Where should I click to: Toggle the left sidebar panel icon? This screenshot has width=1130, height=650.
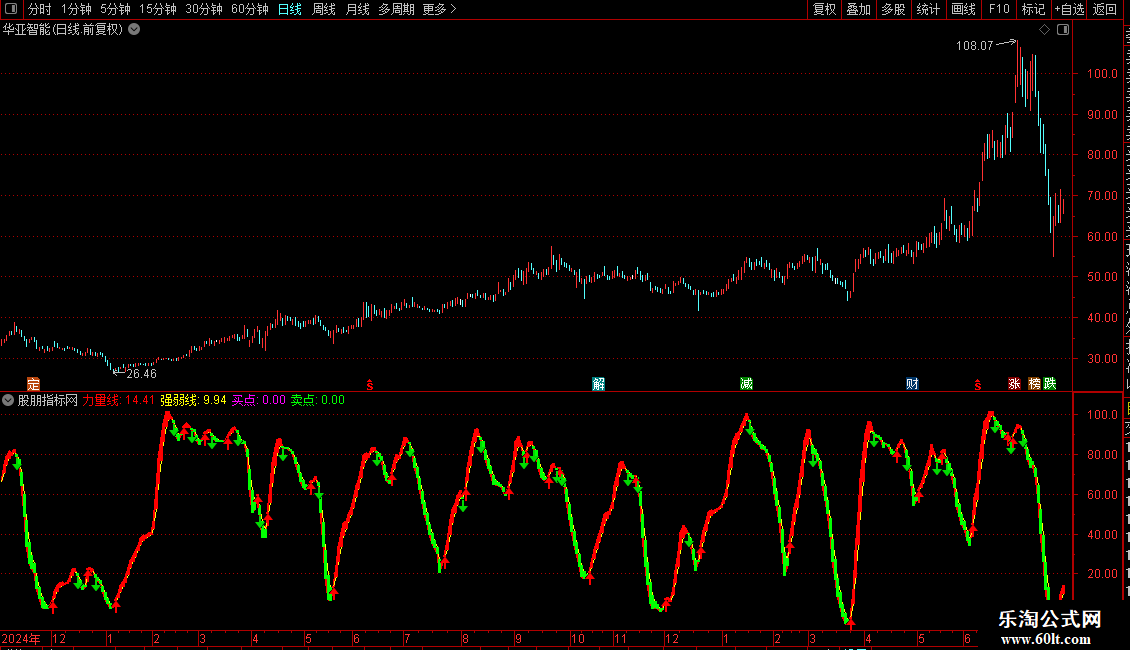click(11, 9)
